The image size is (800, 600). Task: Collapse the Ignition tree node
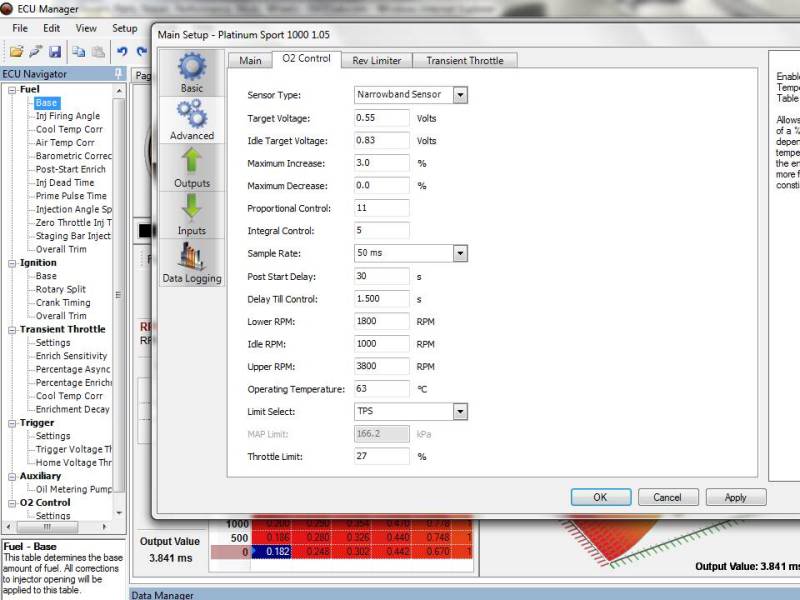[12, 263]
